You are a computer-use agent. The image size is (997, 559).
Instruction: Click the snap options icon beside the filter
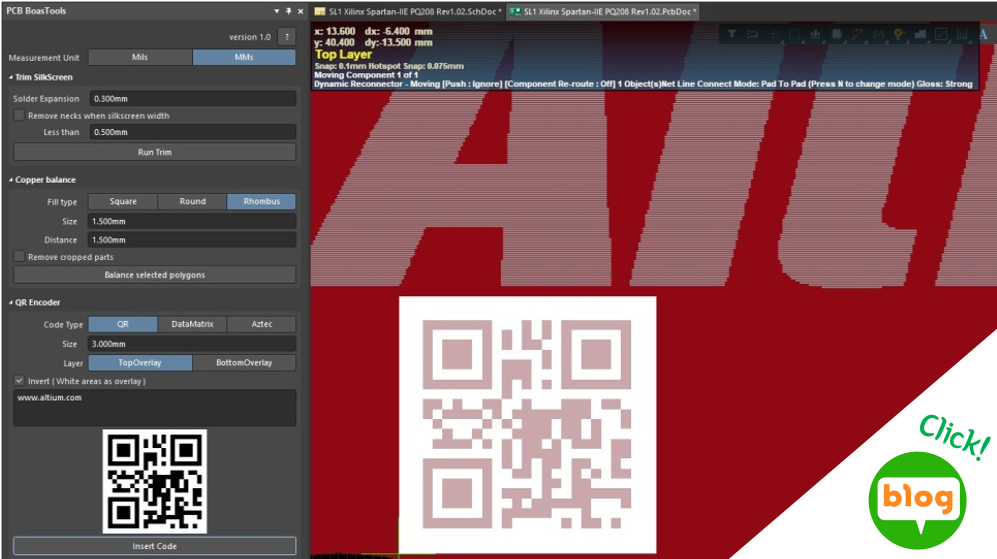point(753,34)
